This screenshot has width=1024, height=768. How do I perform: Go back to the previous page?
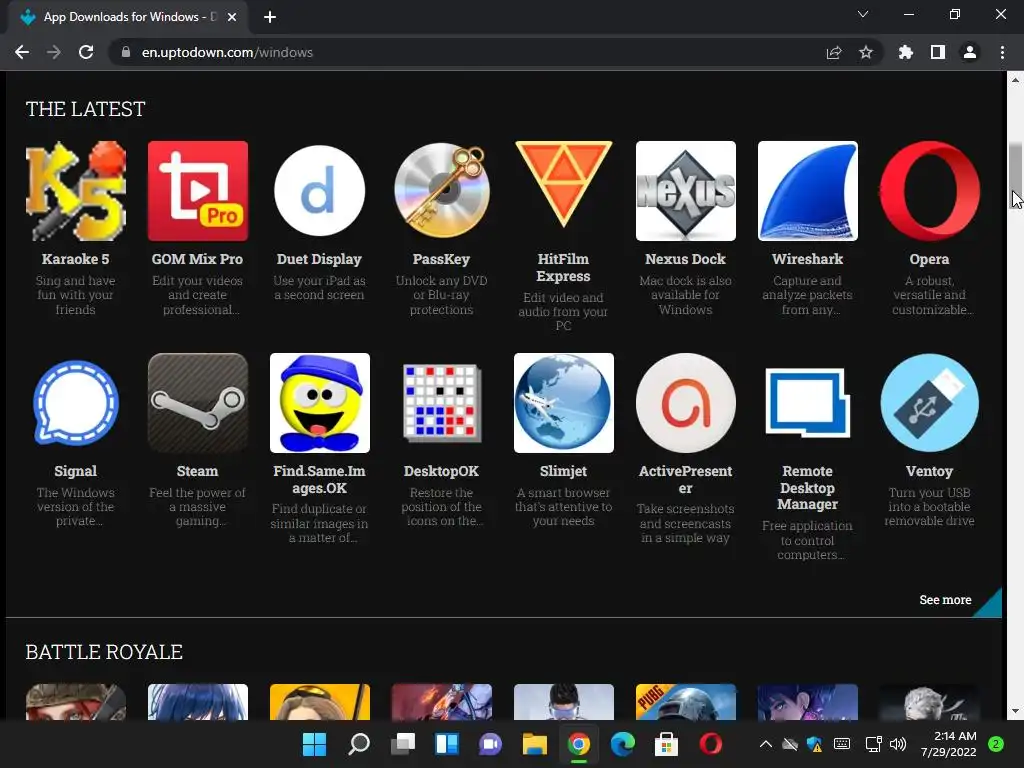point(22,52)
